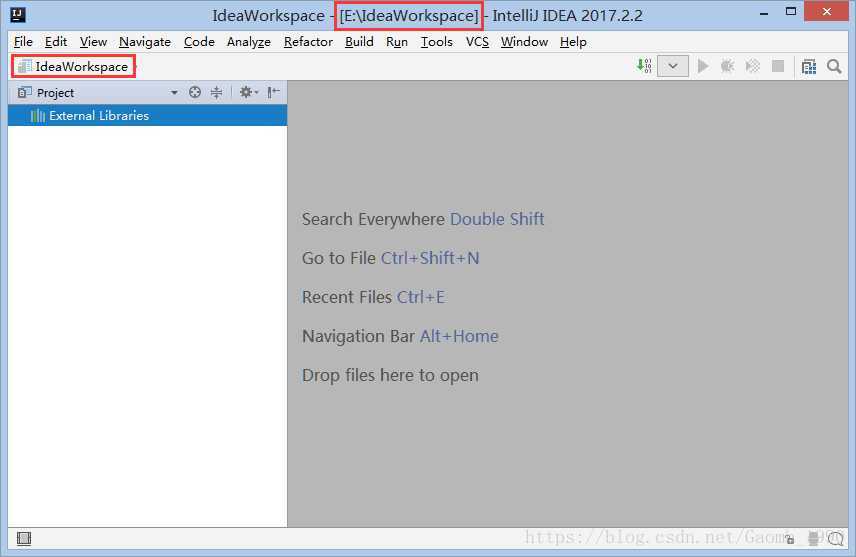This screenshot has width=856, height=557.
Task: Open the Run menu
Action: coord(397,42)
